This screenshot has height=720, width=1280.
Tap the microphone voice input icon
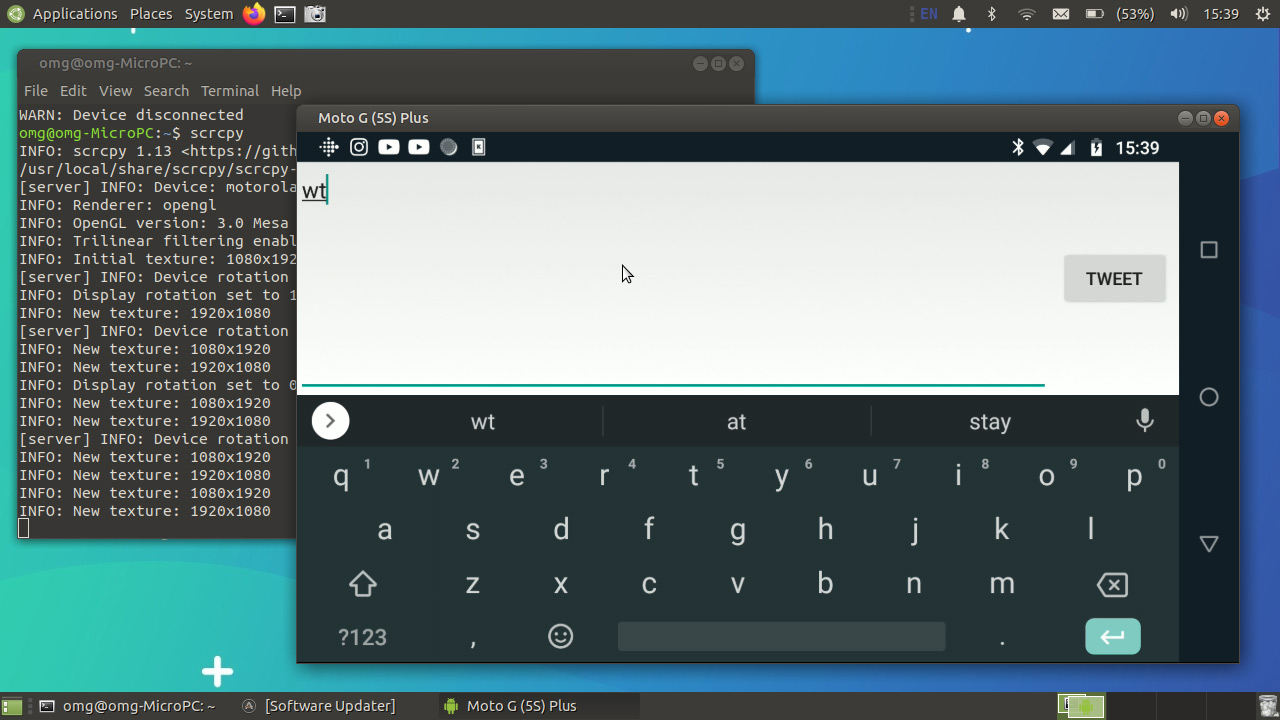pyautogui.click(x=1145, y=421)
